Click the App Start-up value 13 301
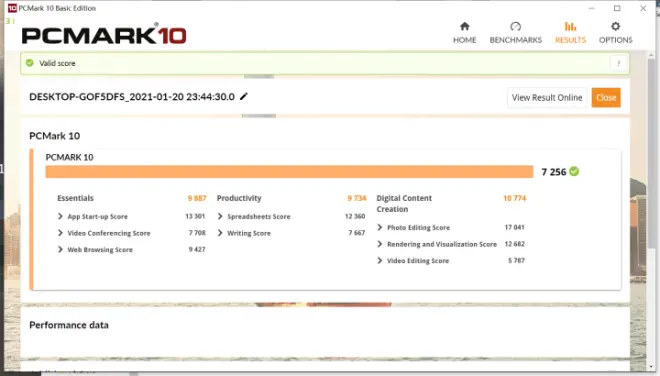The height and width of the screenshot is (376, 660). [x=195, y=216]
